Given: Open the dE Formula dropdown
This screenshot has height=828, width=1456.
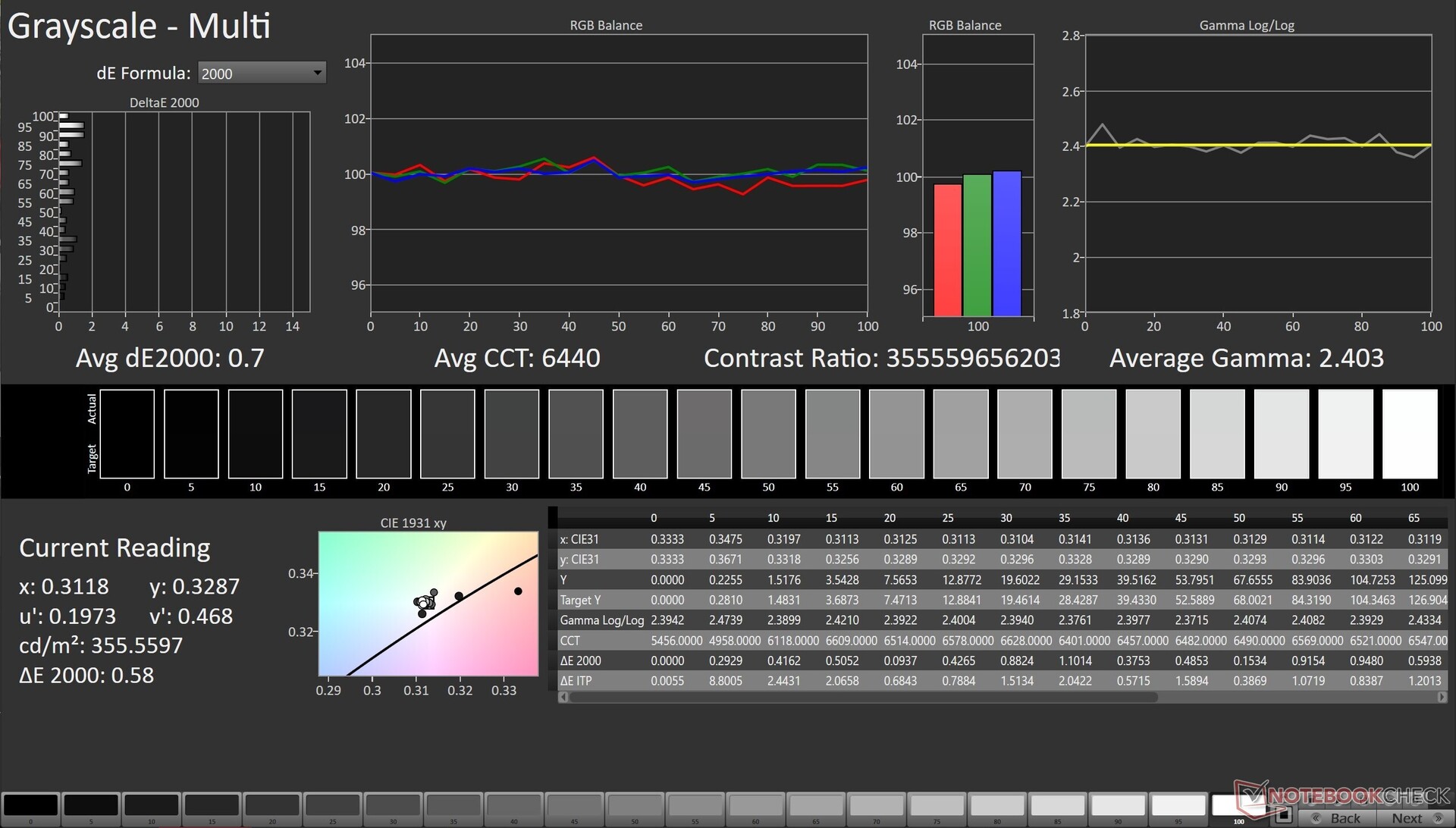Looking at the screenshot, I should click(x=261, y=74).
